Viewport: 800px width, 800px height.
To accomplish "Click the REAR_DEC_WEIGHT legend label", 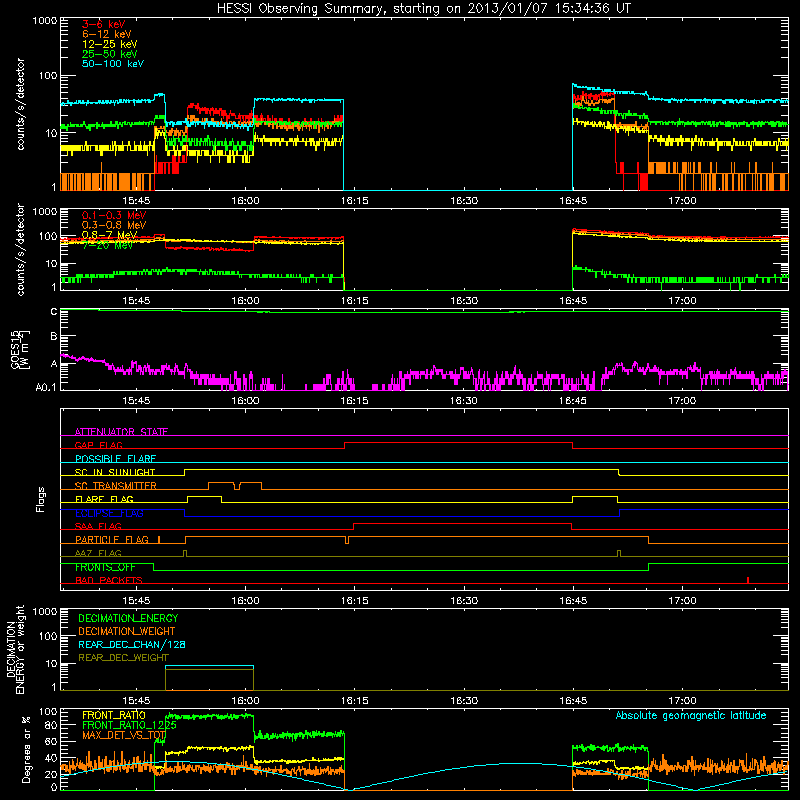I will pyautogui.click(x=123, y=658).
